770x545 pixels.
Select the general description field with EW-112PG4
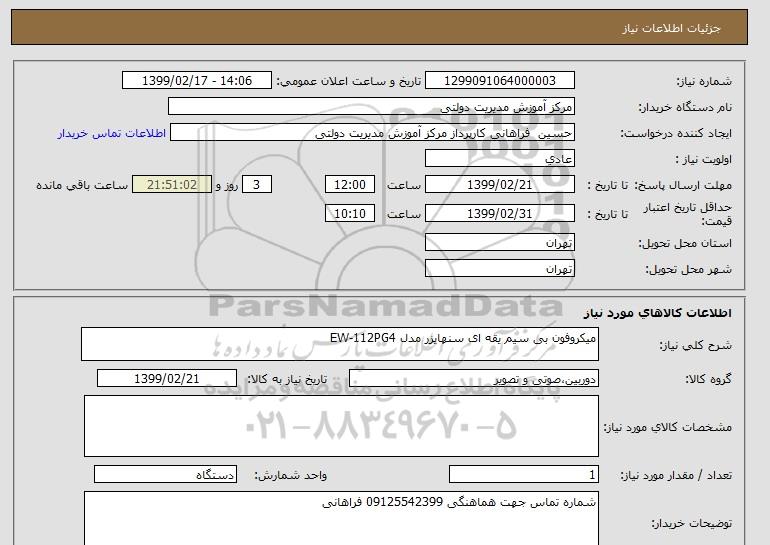340,344
